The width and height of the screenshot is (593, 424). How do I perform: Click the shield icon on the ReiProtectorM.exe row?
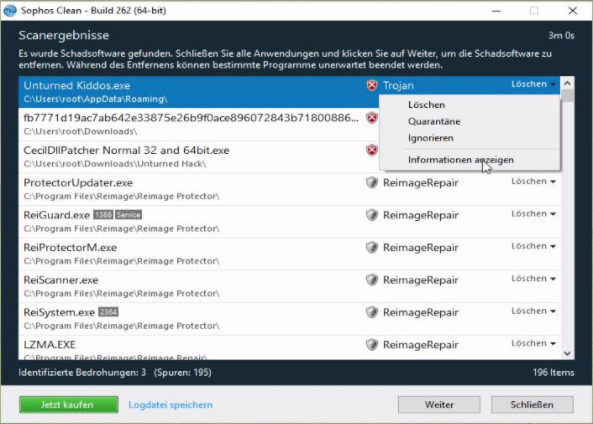tap(372, 247)
